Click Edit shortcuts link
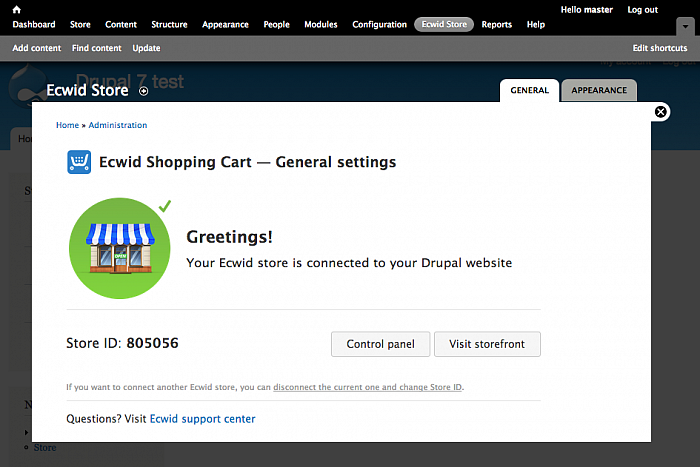 [x=660, y=48]
